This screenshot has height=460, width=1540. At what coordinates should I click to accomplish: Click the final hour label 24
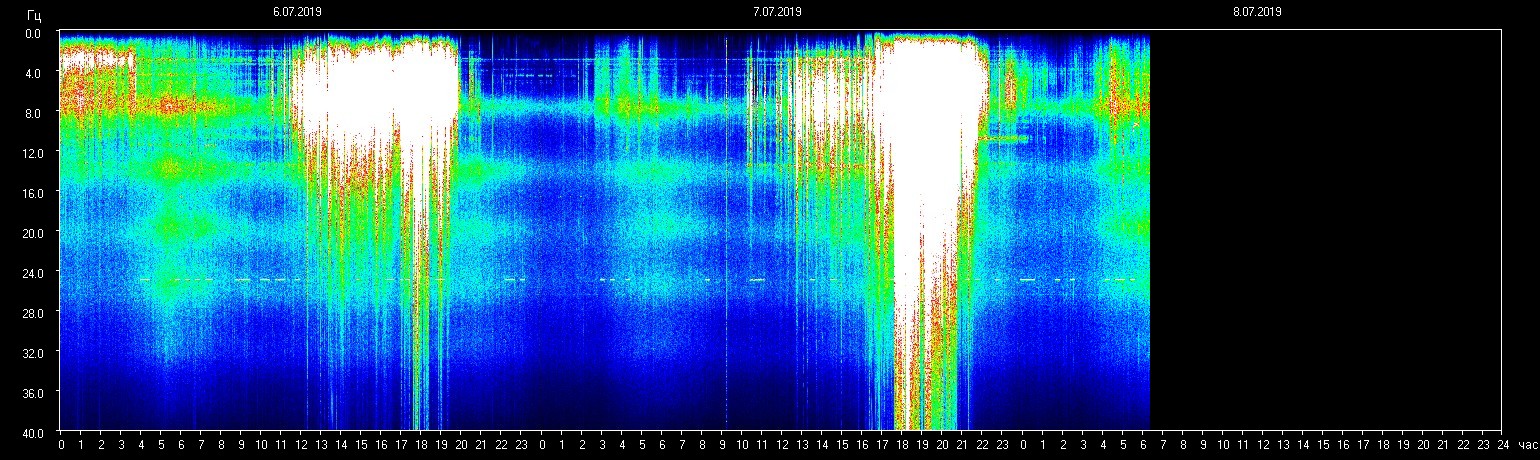(1503, 445)
